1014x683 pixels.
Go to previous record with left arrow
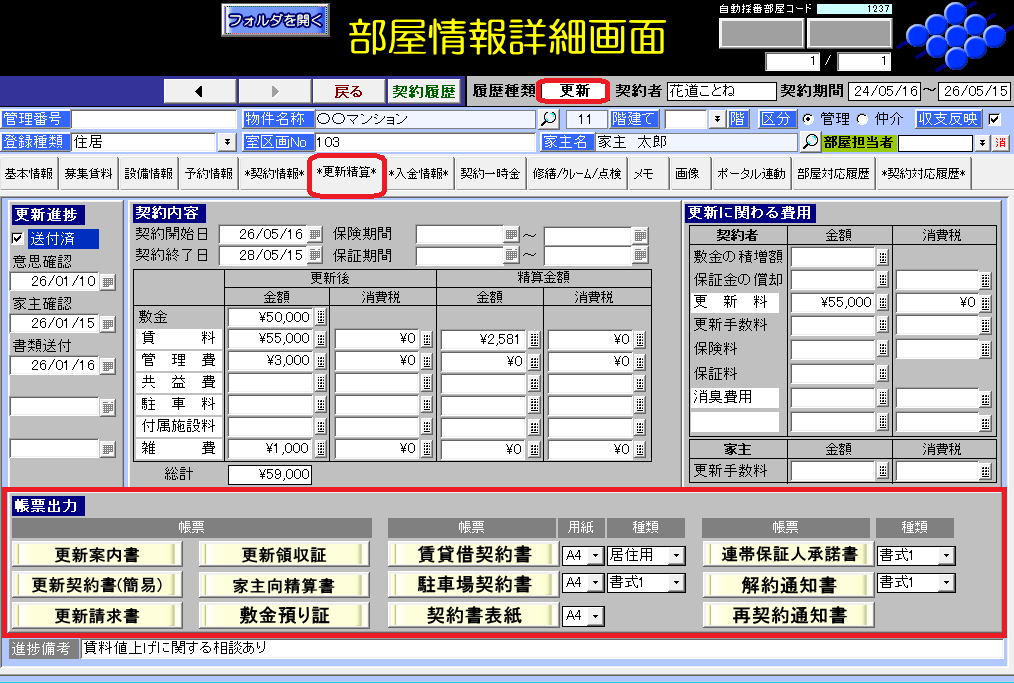point(199,91)
